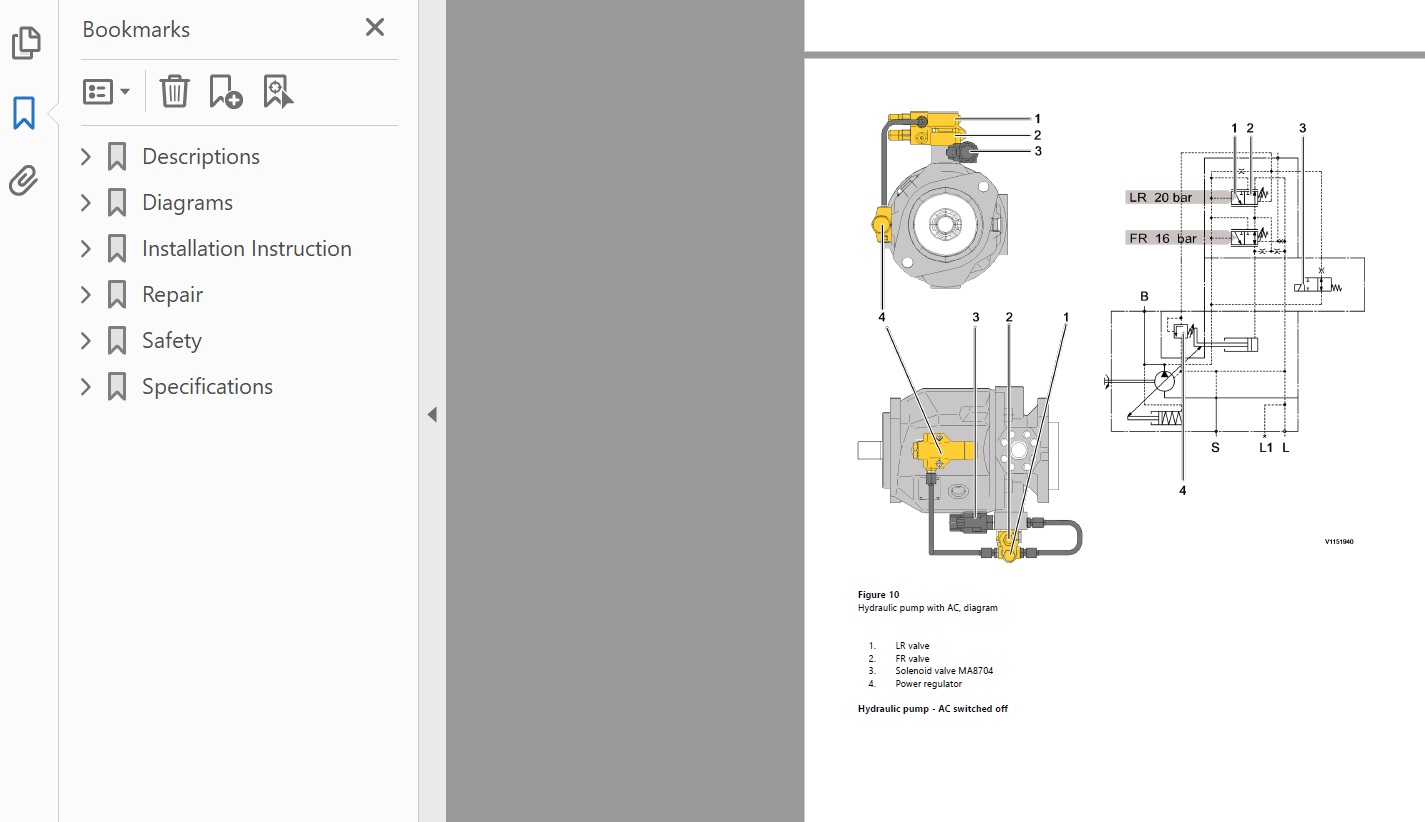This screenshot has height=822, width=1425.
Task: Delete selected bookmark with trash icon
Action: click(x=174, y=92)
